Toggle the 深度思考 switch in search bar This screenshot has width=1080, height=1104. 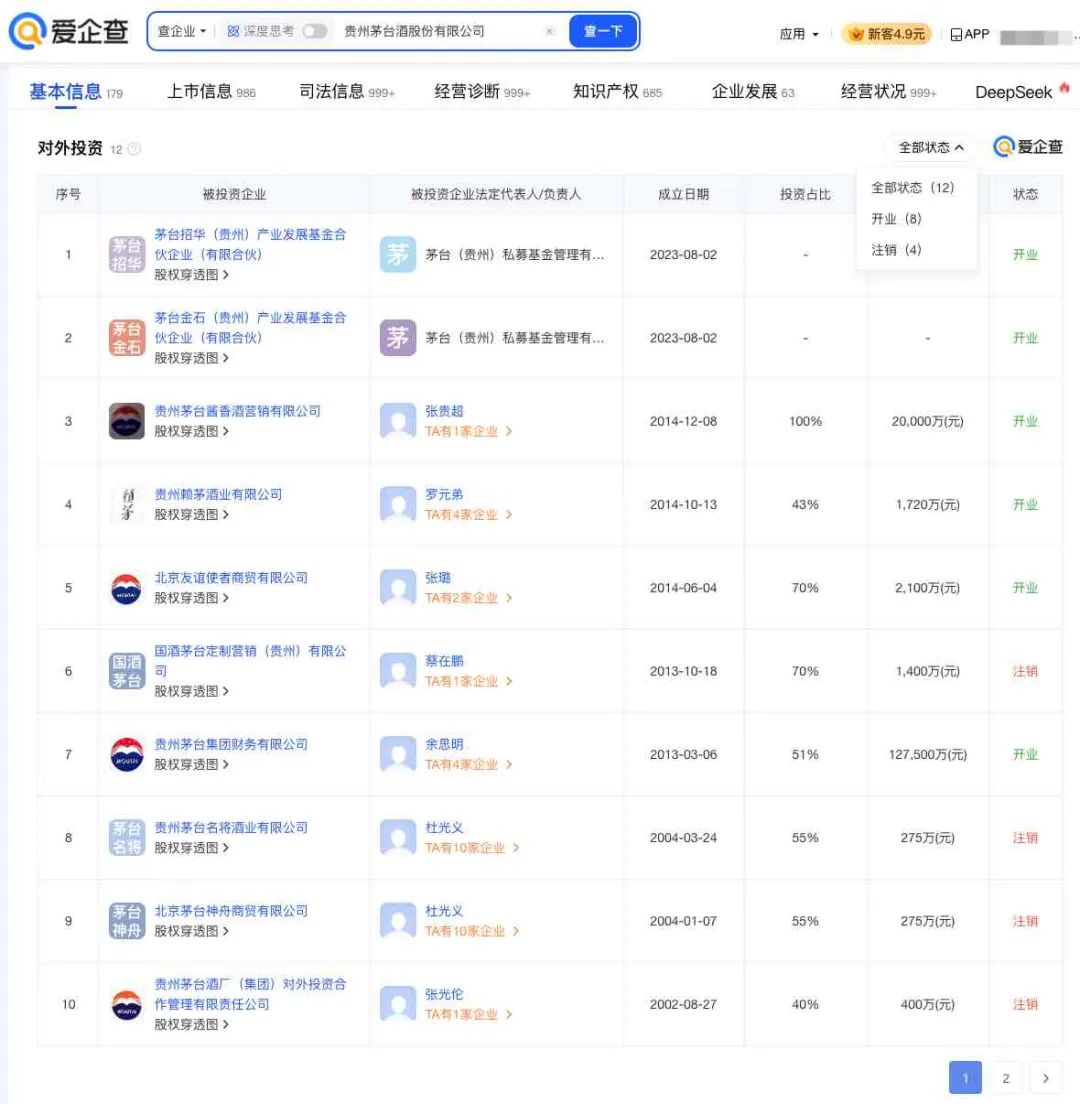click(315, 31)
